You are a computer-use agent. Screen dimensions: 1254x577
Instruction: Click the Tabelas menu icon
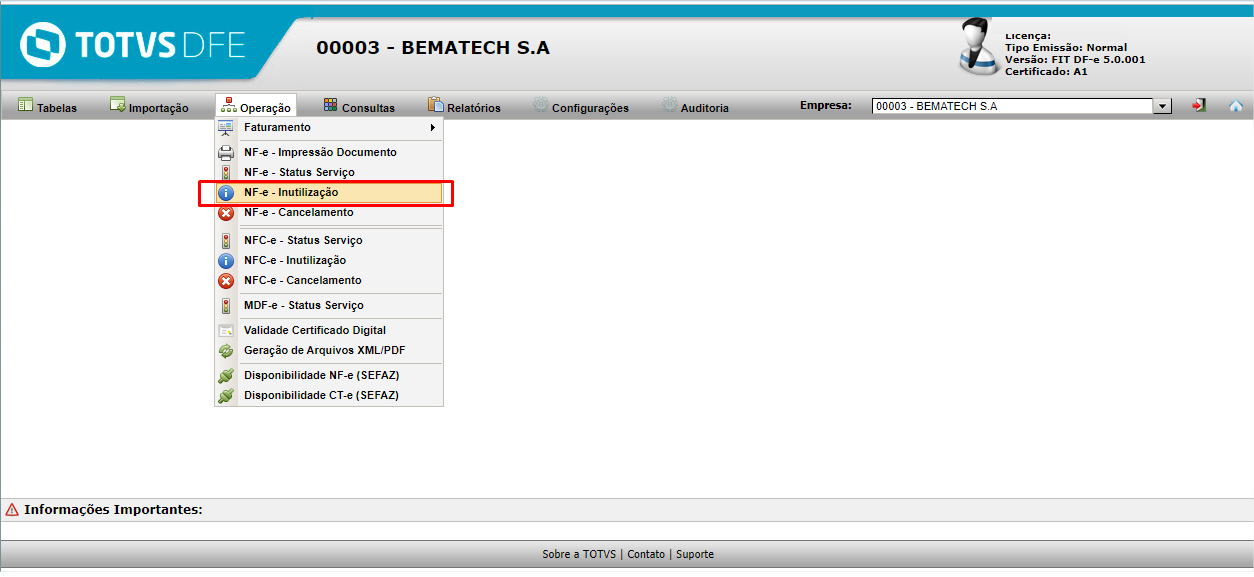pyautogui.click(x=26, y=105)
